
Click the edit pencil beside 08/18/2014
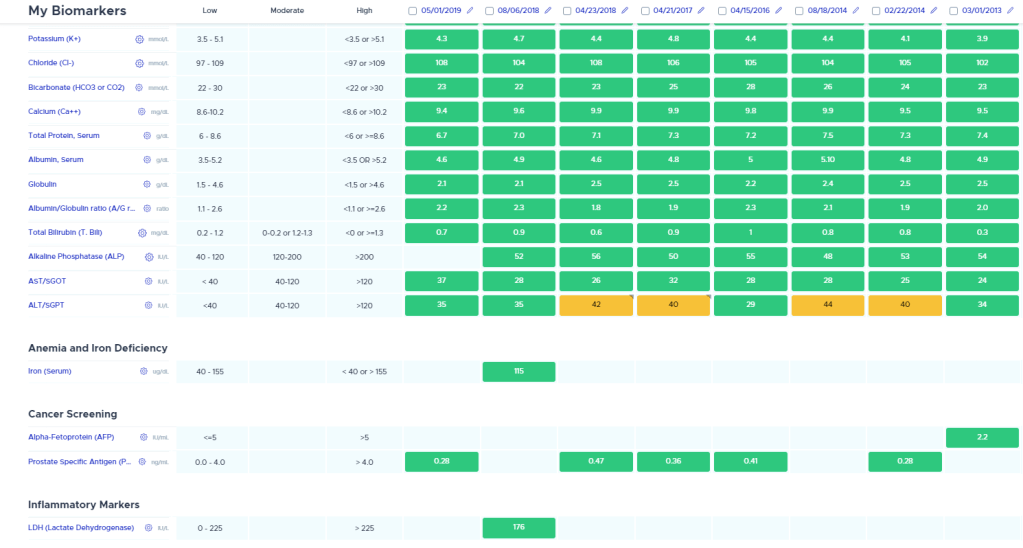(856, 11)
